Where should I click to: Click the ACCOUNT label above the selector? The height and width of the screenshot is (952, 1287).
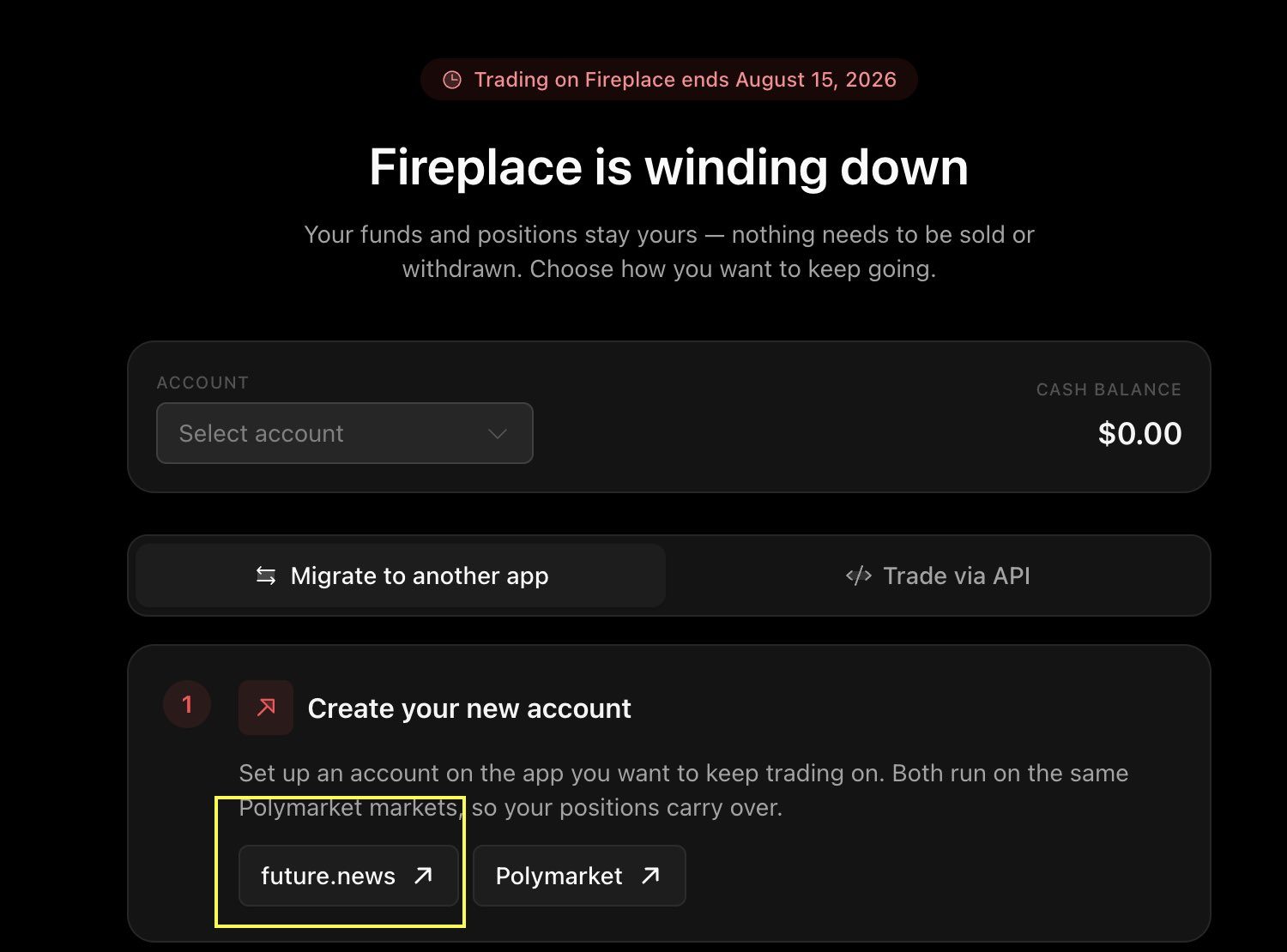[202, 383]
